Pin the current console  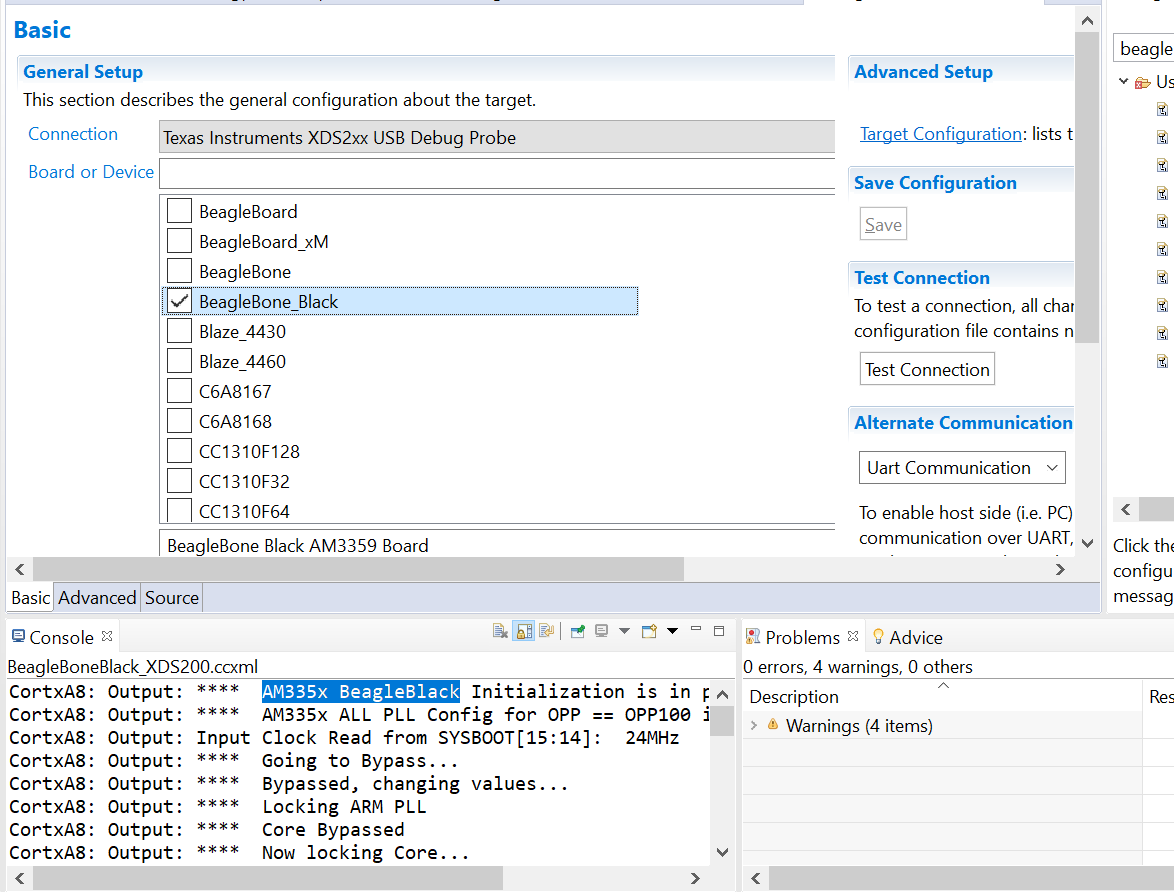point(577,631)
